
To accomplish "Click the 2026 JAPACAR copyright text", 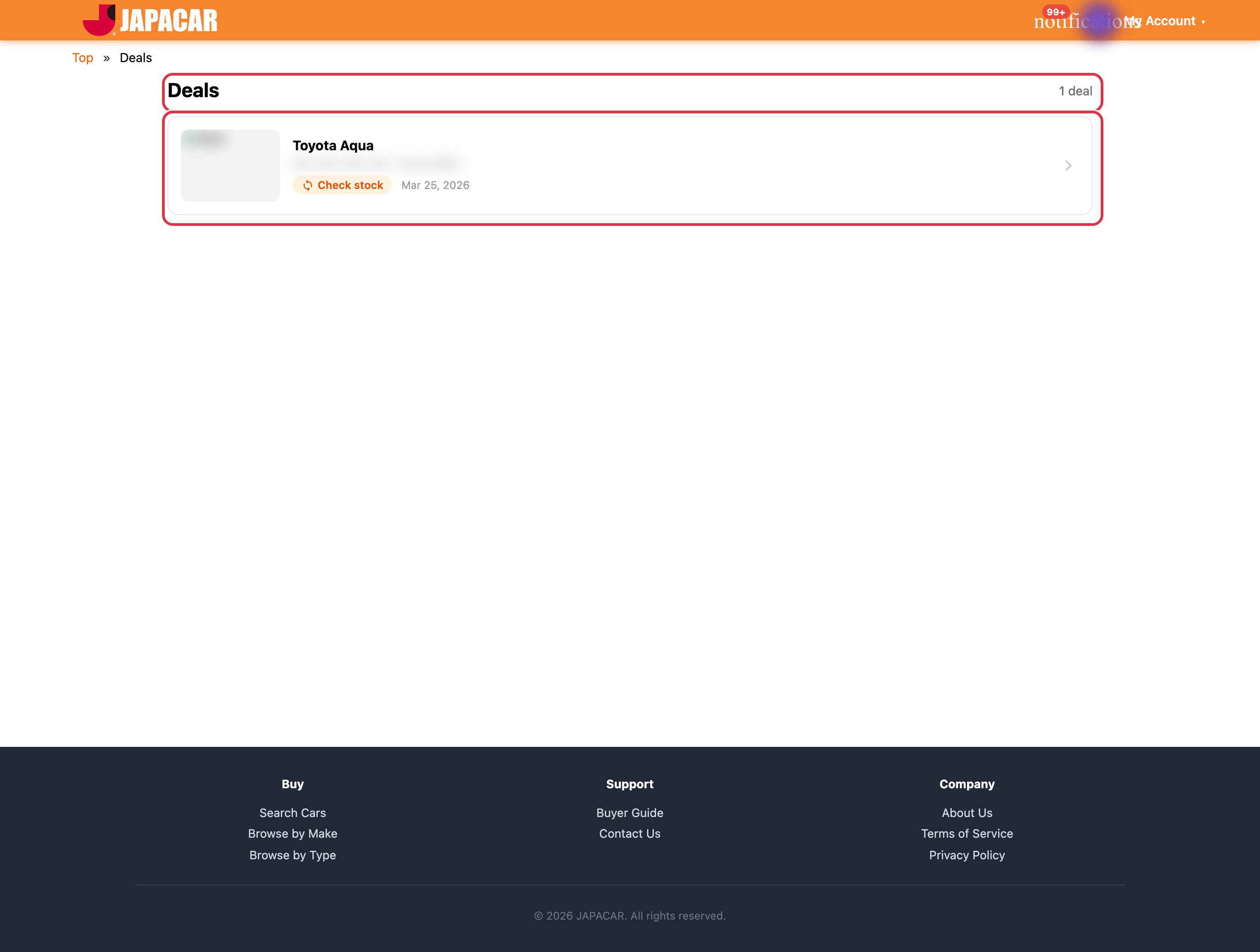I will coord(630,916).
